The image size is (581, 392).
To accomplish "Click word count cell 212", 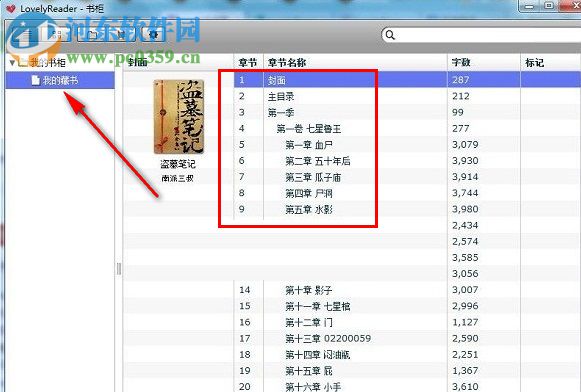I will click(461, 96).
